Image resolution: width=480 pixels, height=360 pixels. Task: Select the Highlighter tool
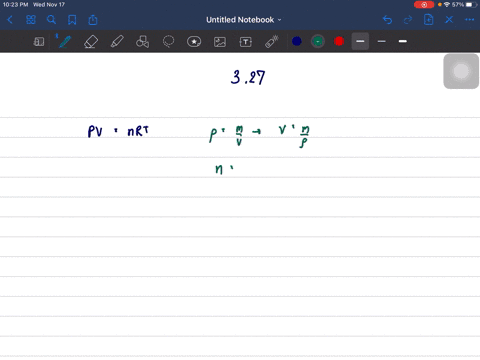(x=117, y=42)
